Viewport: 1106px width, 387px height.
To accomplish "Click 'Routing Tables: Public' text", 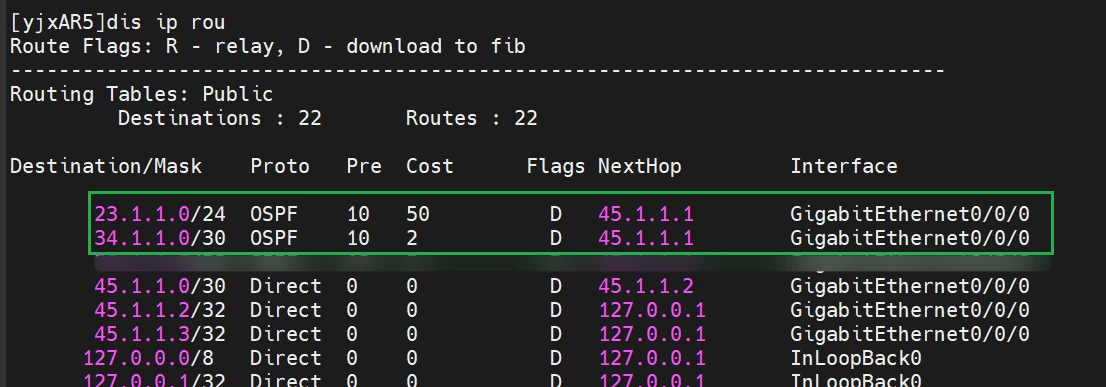I will [x=142, y=94].
